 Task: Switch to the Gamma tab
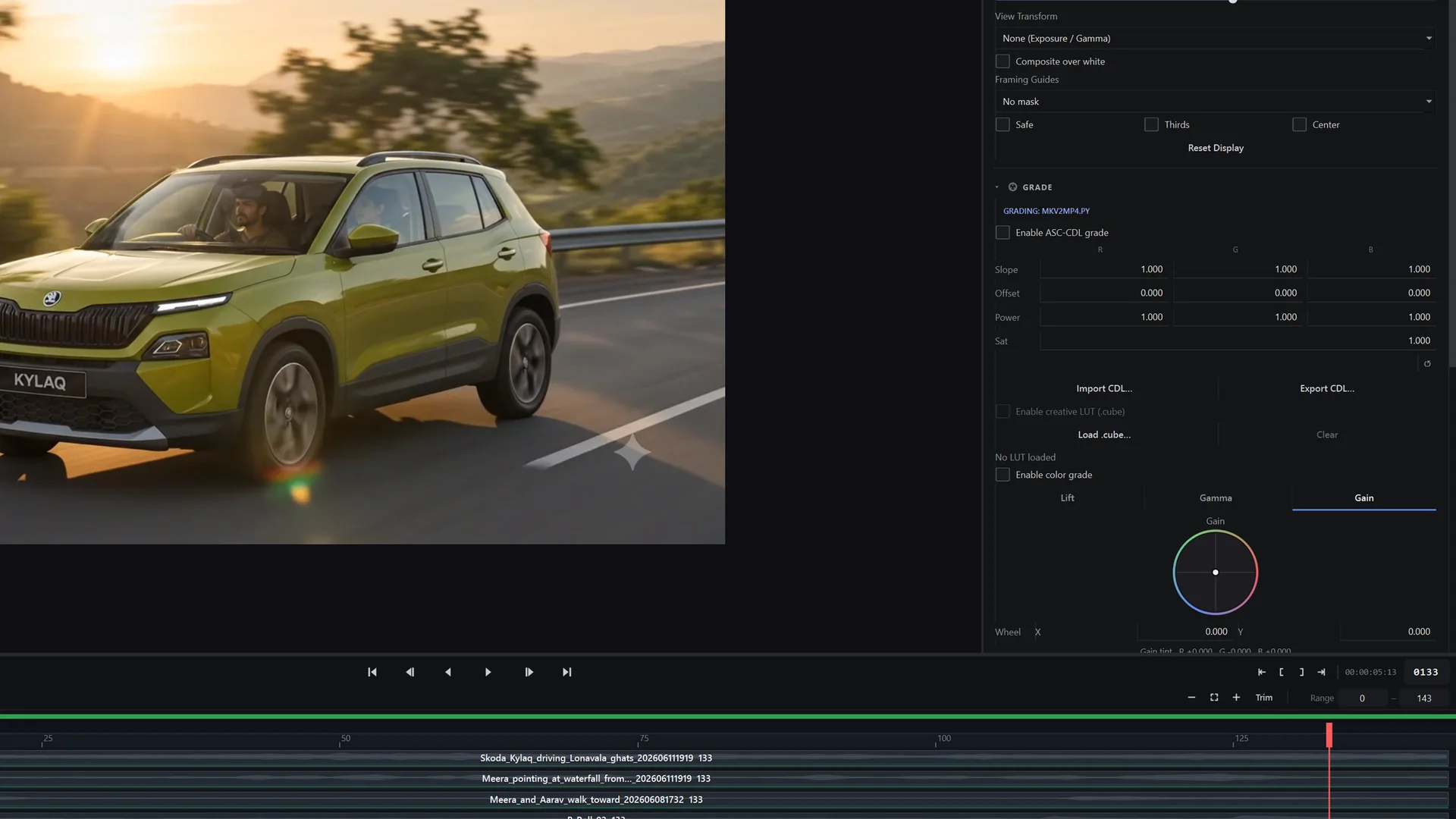[x=1216, y=498]
